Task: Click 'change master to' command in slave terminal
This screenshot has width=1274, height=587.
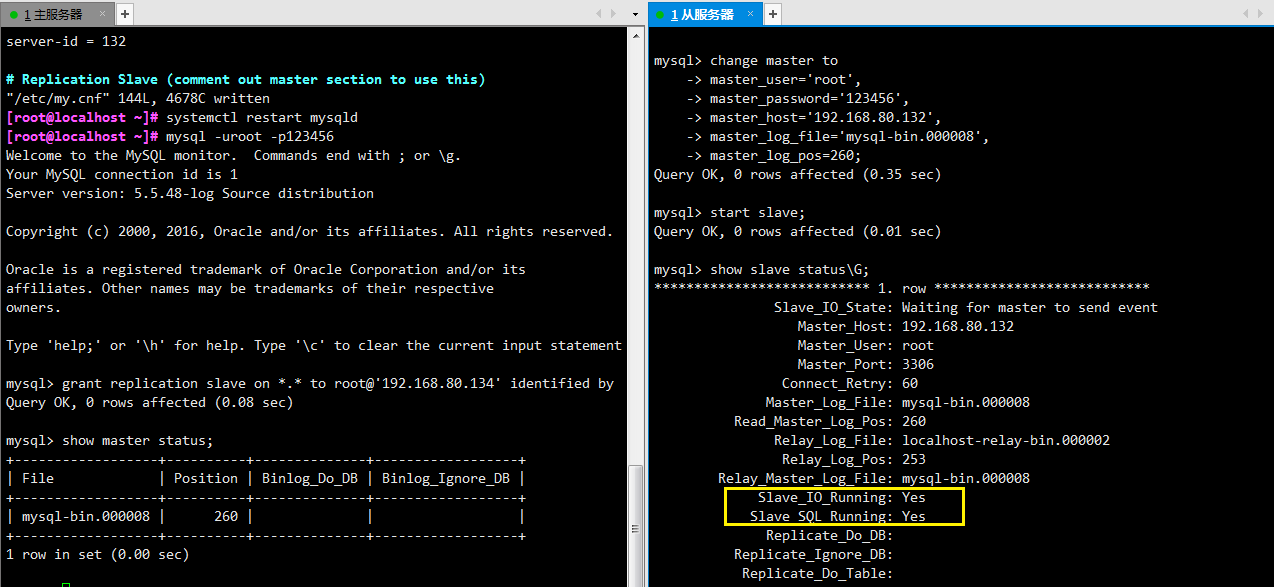Action: coord(774,60)
